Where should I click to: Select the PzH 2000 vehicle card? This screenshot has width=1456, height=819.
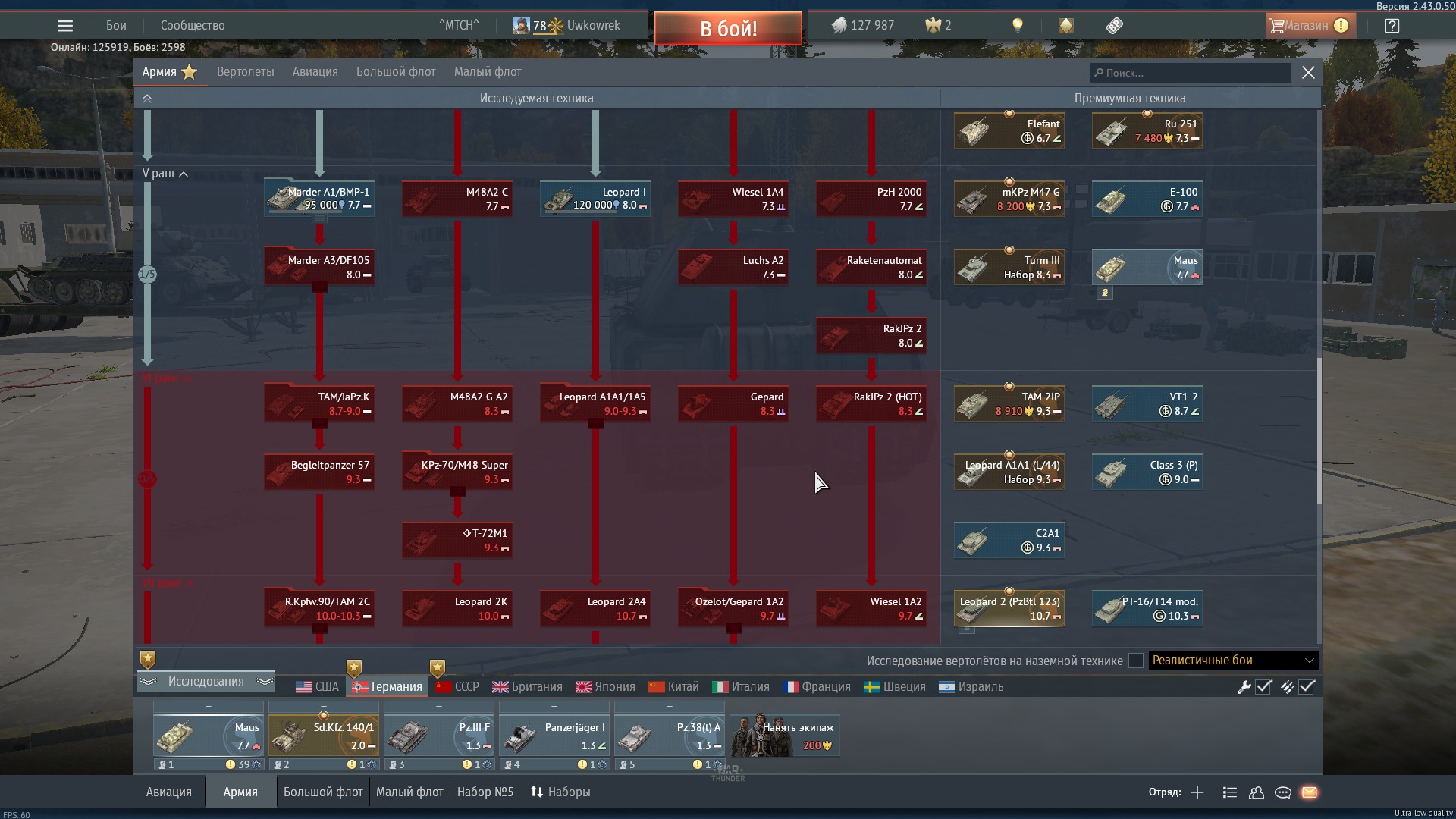click(871, 199)
